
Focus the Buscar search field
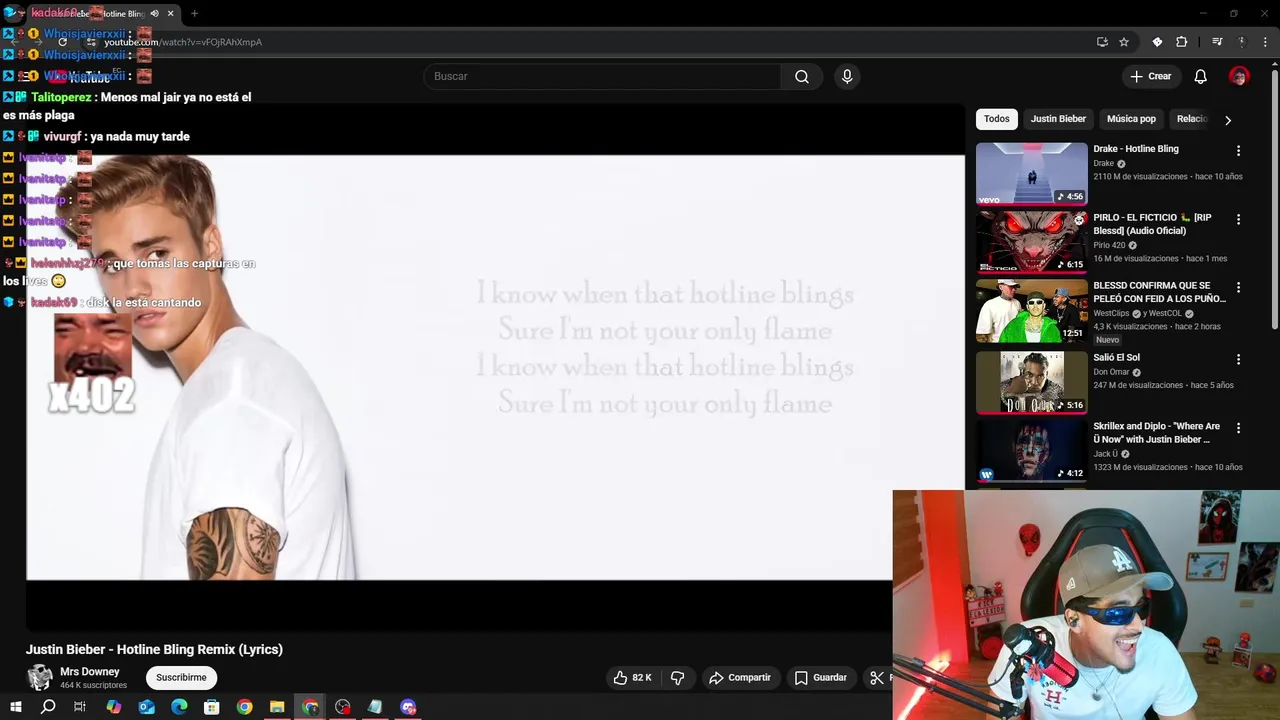click(x=603, y=77)
